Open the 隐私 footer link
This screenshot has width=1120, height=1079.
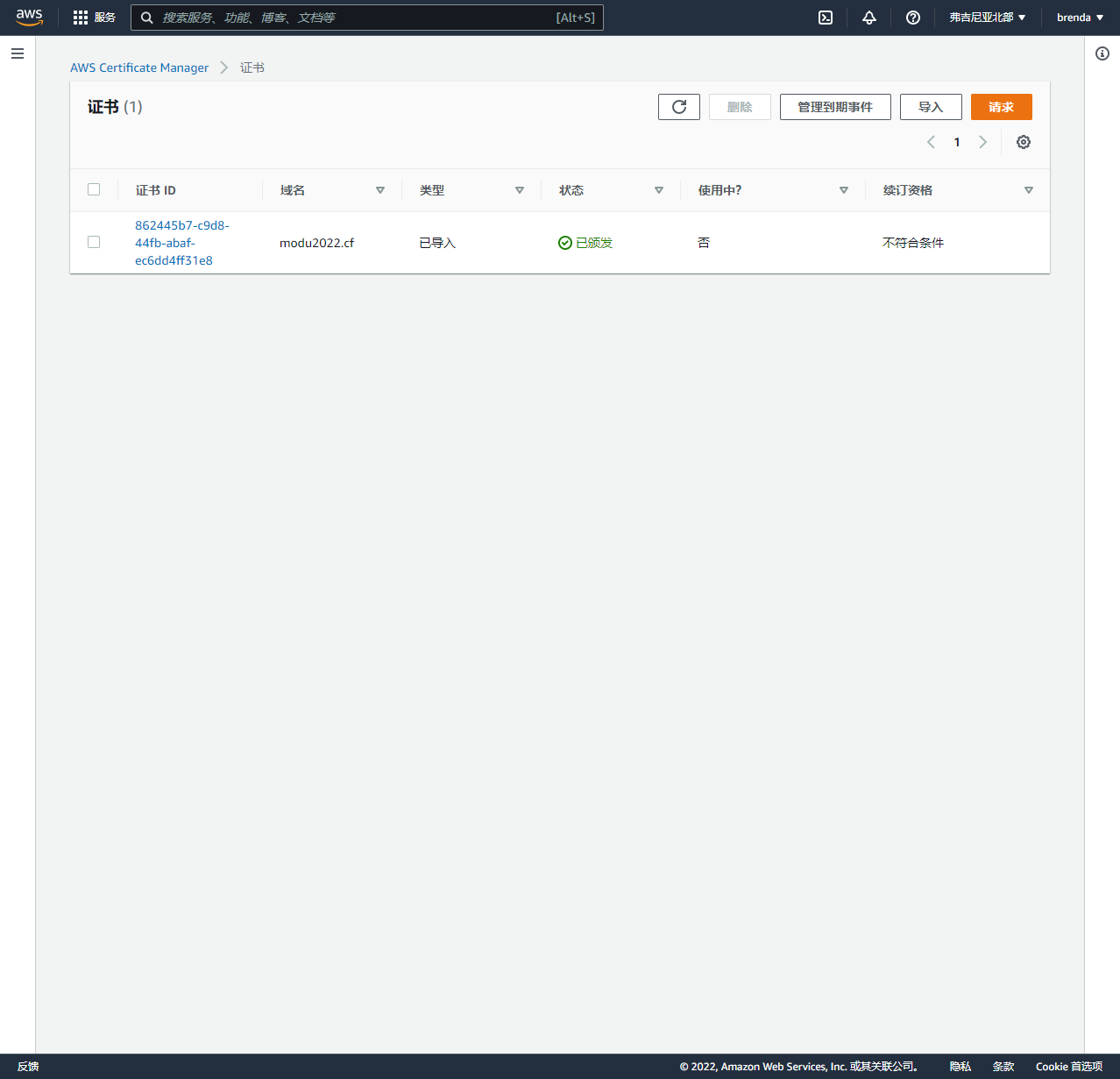tap(961, 1067)
